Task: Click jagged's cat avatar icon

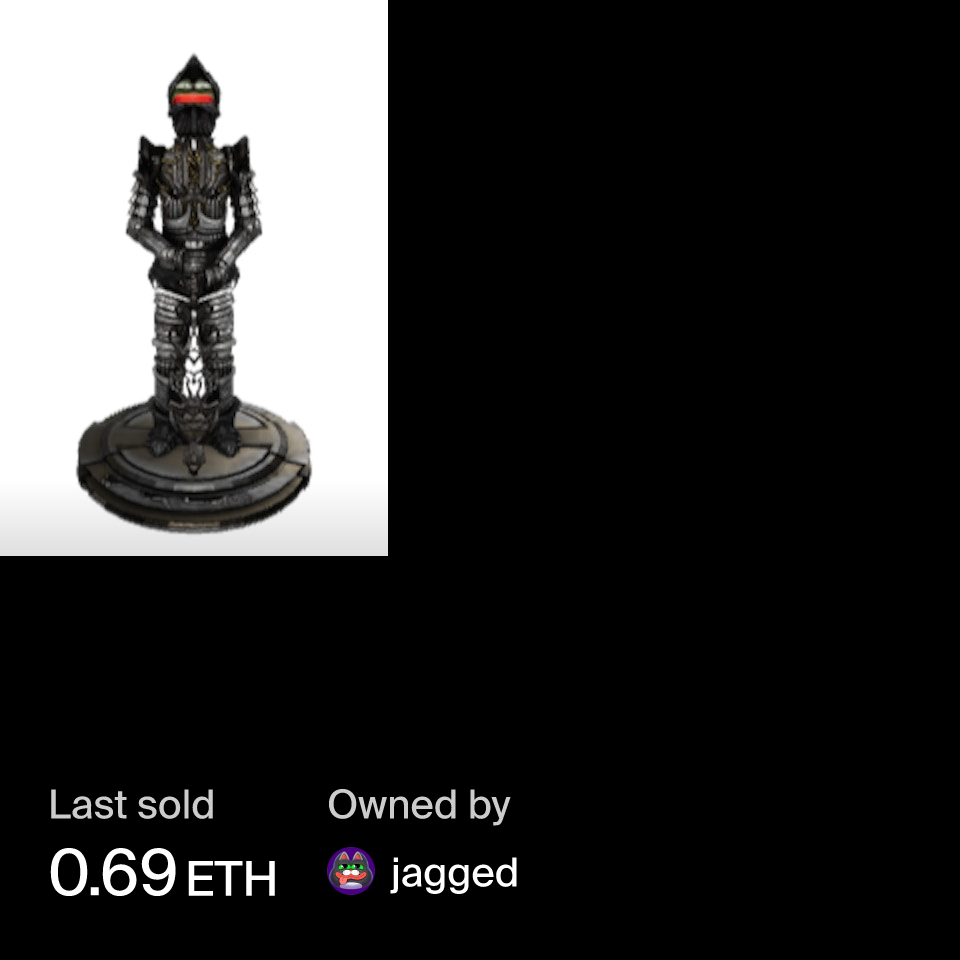Action: [351, 871]
